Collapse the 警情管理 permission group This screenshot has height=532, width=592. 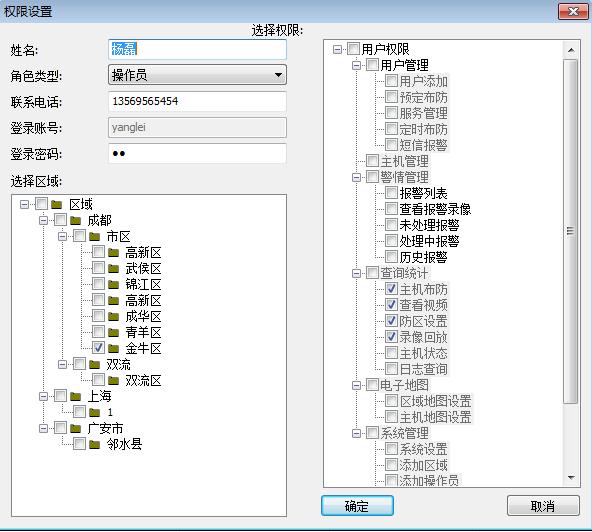click(356, 177)
